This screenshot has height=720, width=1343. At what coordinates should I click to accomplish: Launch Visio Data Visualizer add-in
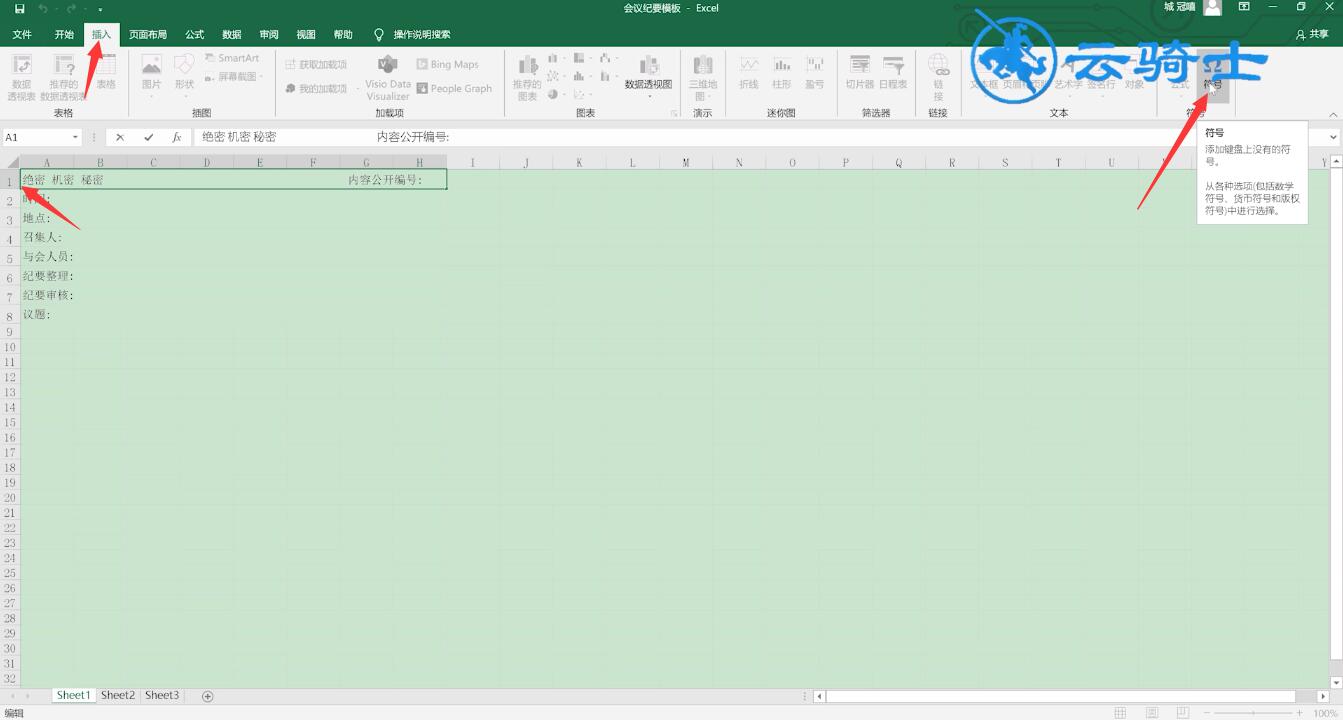click(387, 77)
